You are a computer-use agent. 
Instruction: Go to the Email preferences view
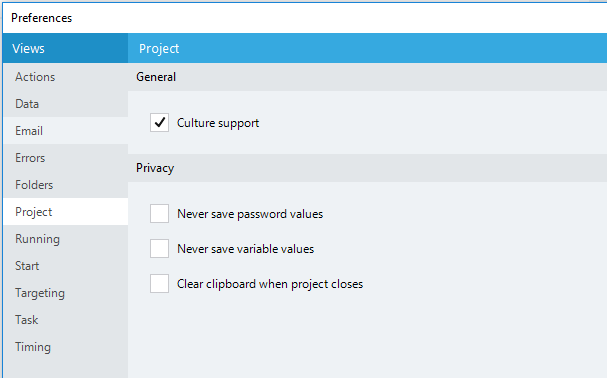[65, 131]
